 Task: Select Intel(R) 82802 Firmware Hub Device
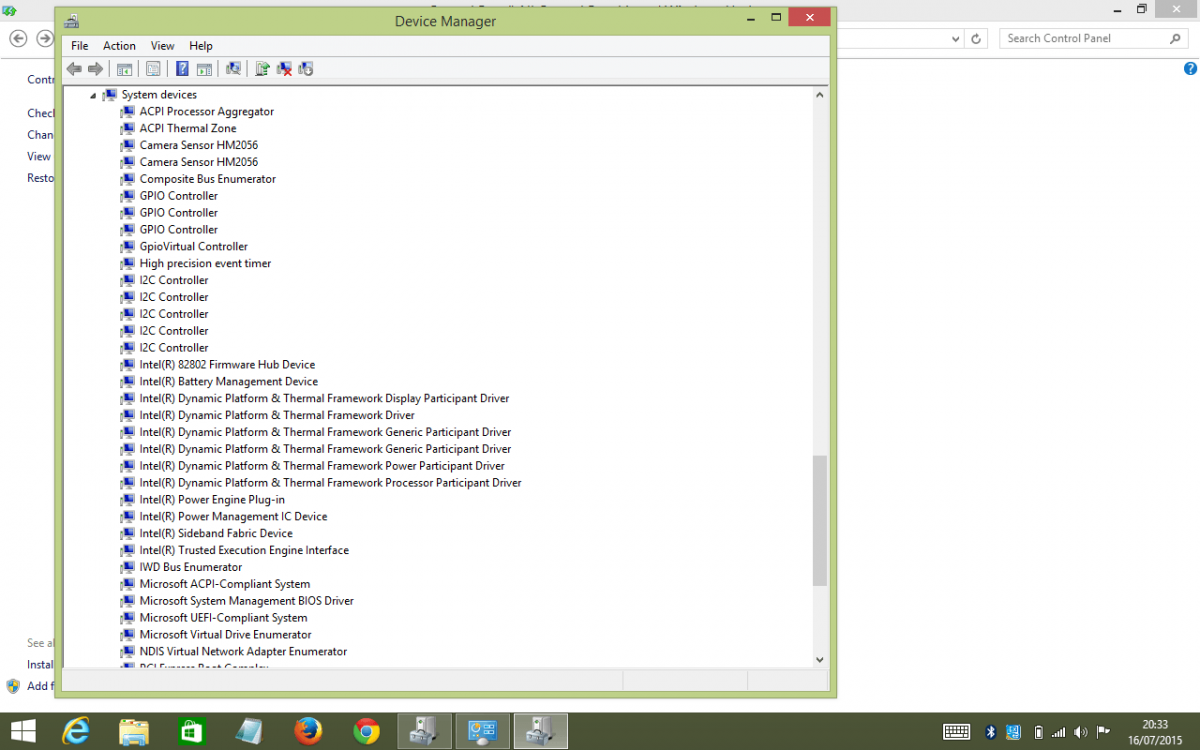pyautogui.click(x=227, y=365)
